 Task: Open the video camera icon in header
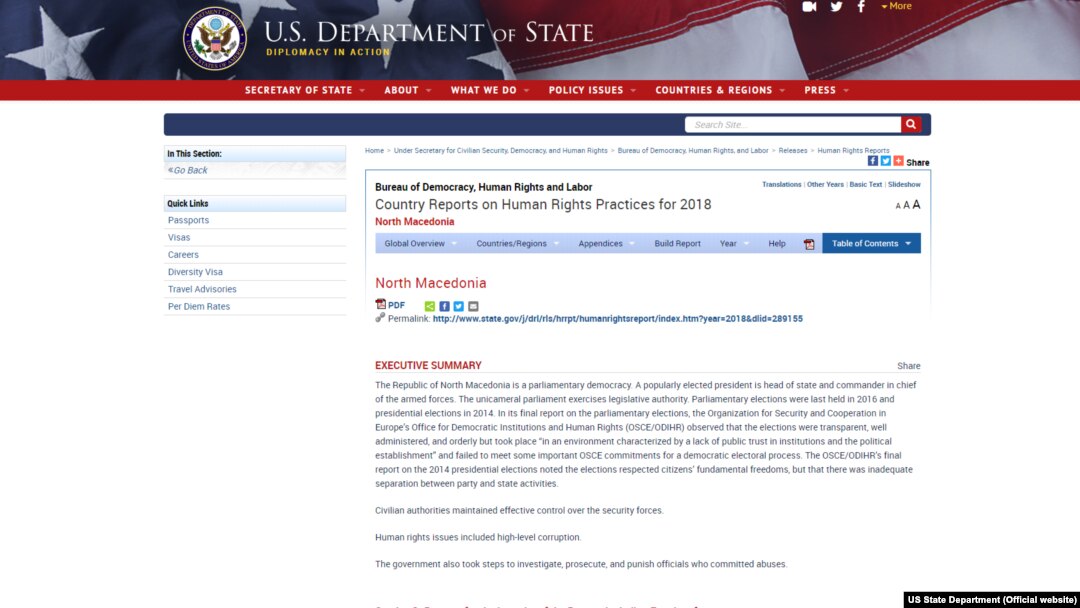click(809, 6)
